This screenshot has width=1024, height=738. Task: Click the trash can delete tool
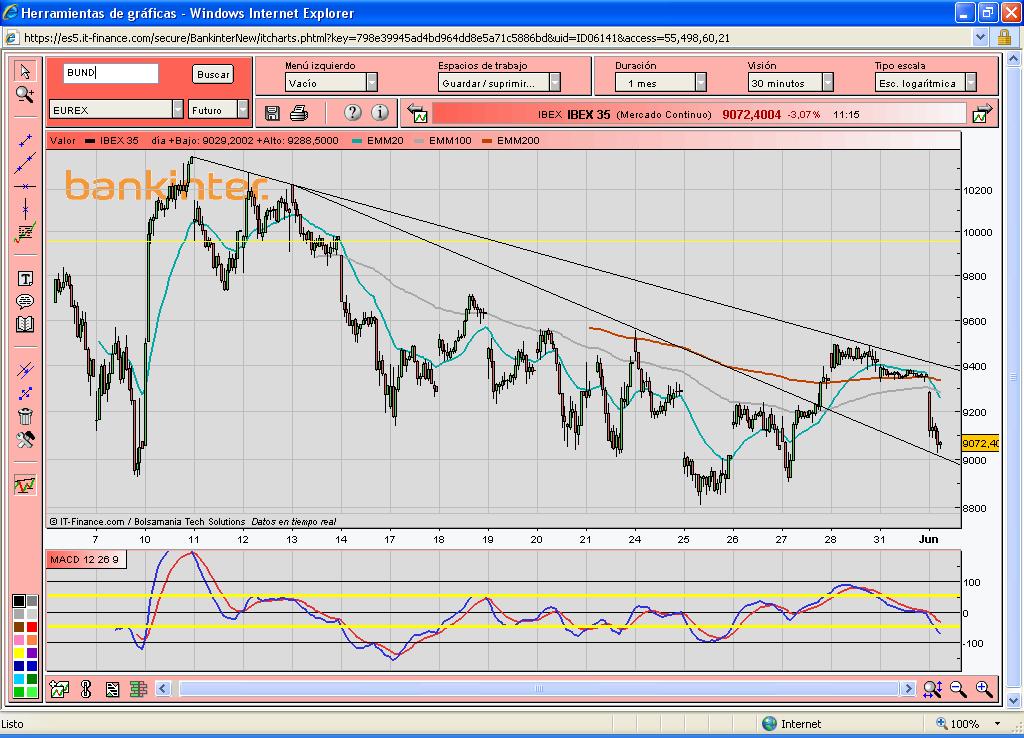(x=25, y=416)
